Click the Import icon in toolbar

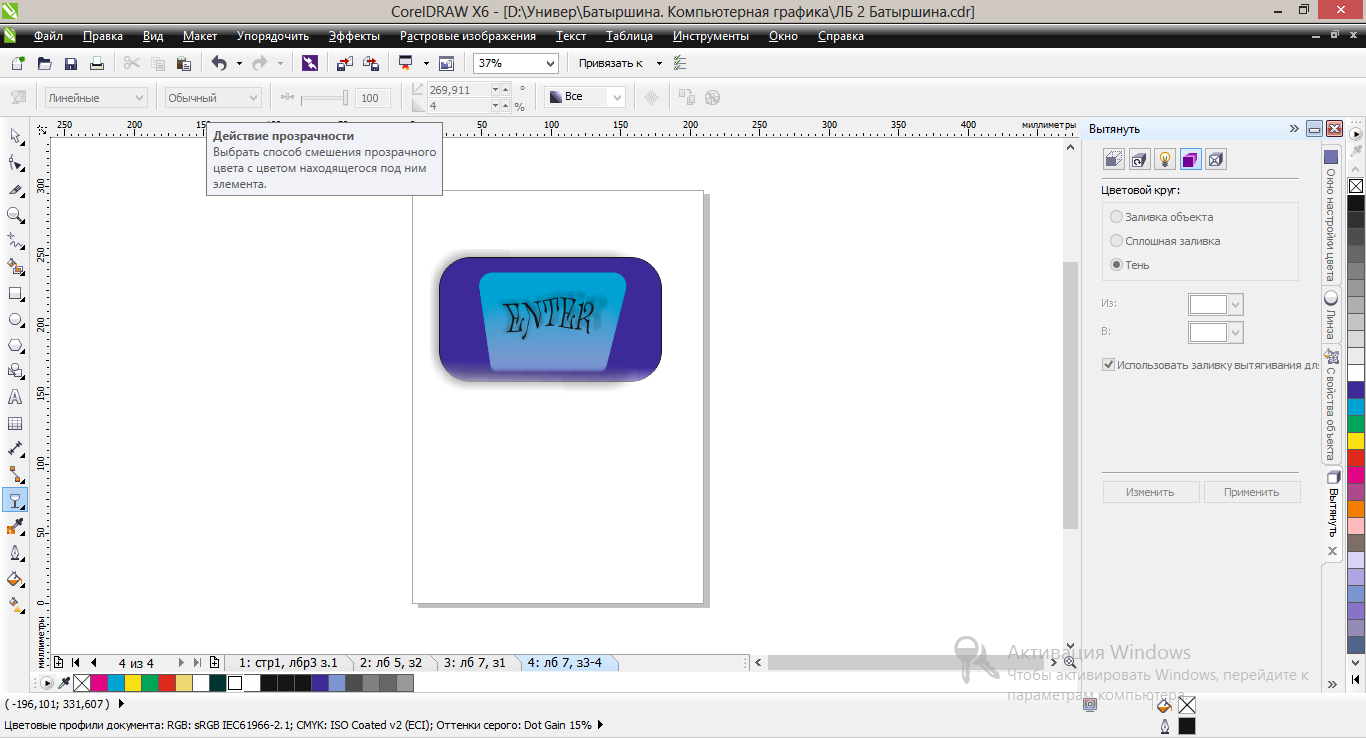(x=344, y=63)
